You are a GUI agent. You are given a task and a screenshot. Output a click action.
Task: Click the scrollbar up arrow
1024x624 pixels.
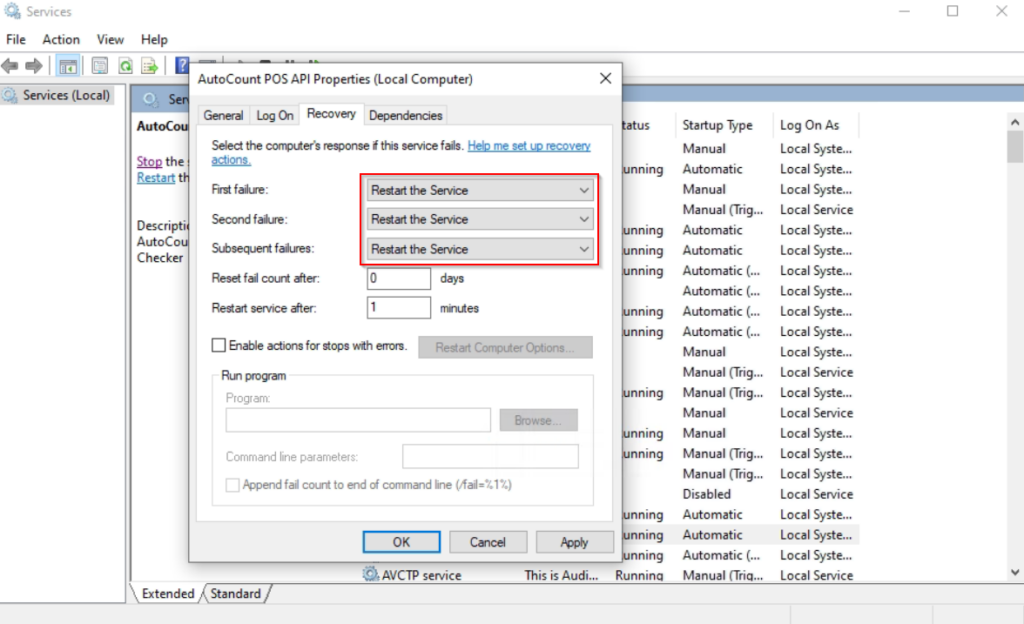[x=1014, y=122]
